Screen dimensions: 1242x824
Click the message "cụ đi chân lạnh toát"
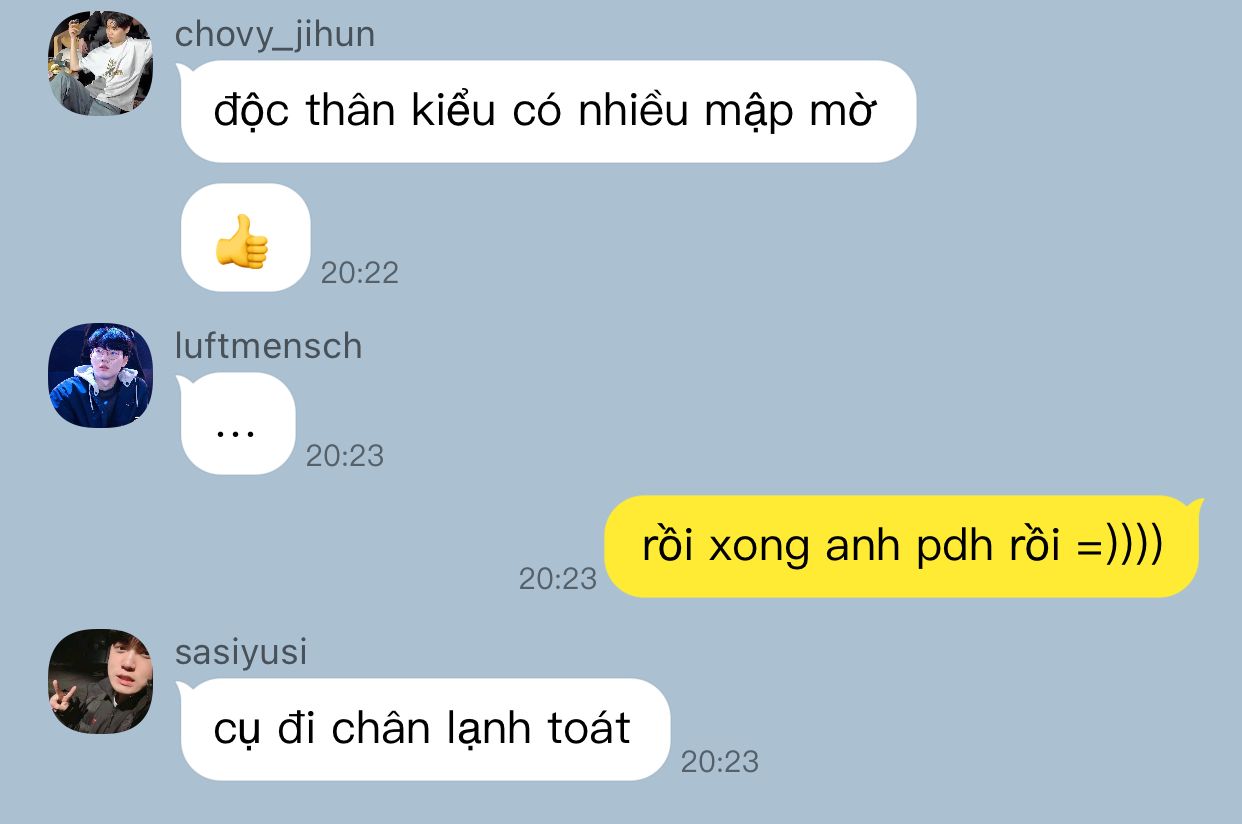(425, 729)
